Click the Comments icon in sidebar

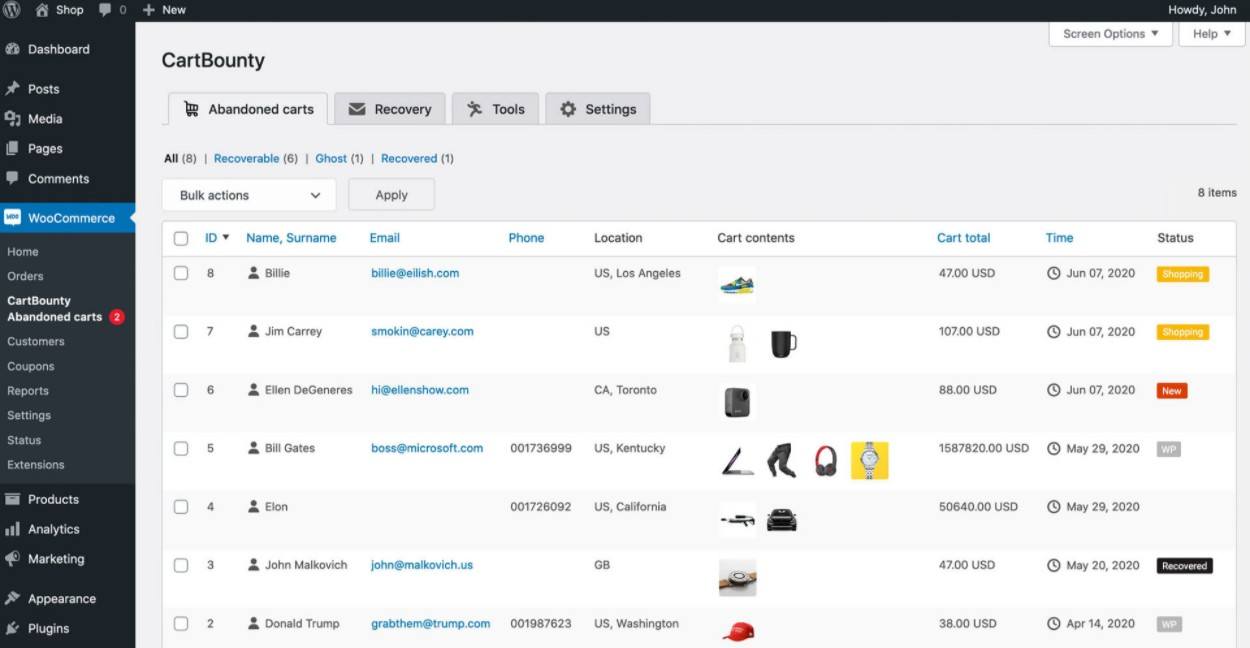[13, 178]
